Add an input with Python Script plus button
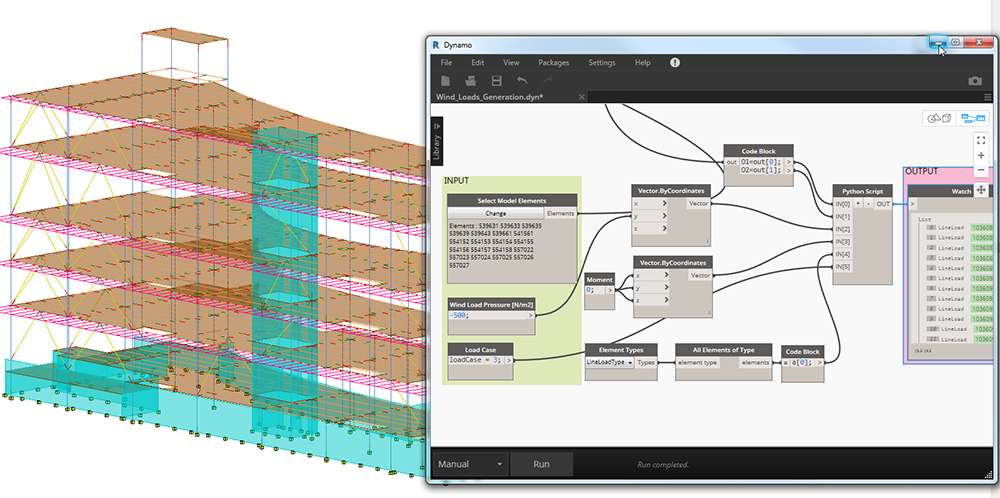The image size is (1000, 498). (x=858, y=203)
